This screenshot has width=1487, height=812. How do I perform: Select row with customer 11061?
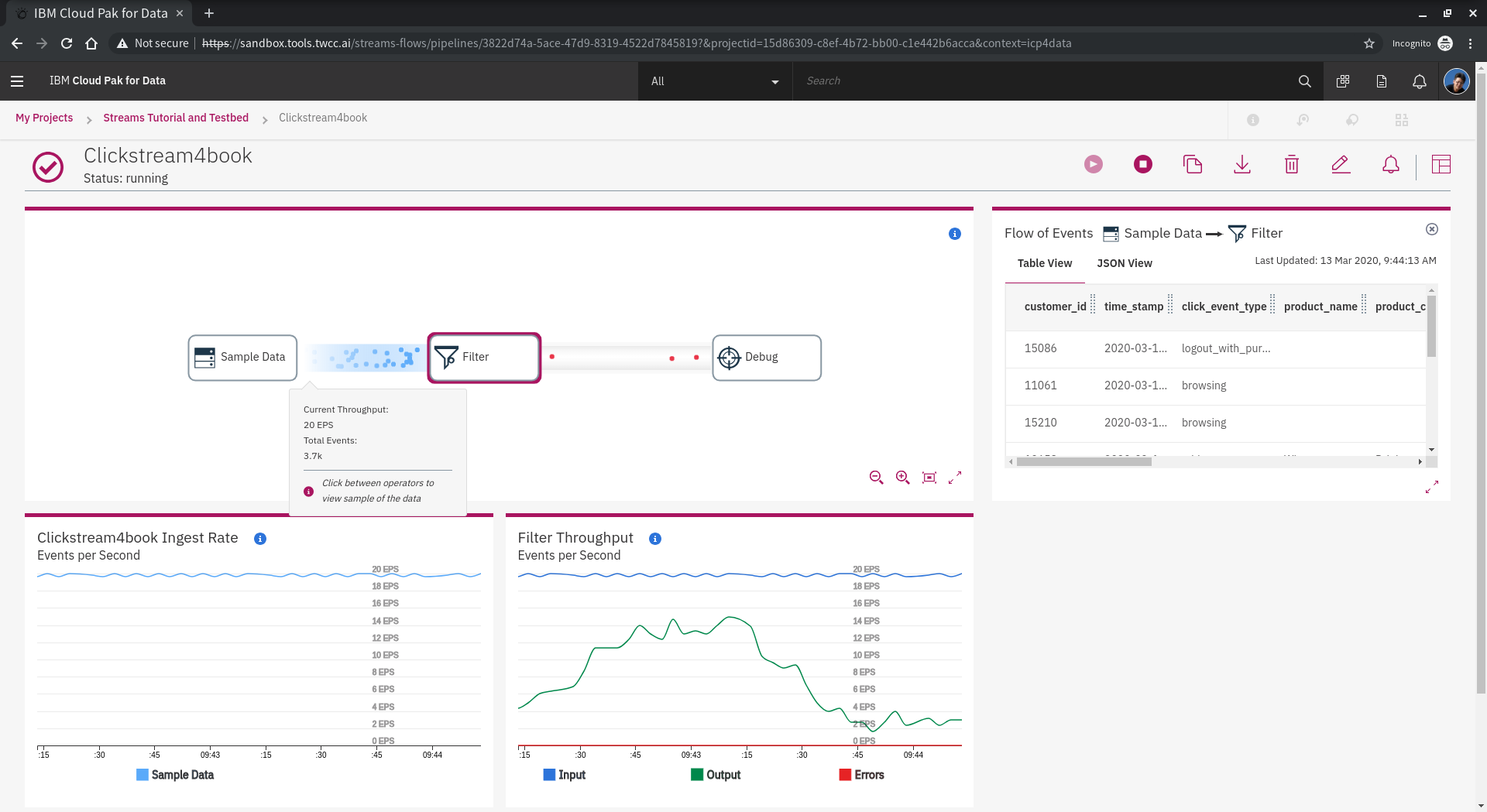1215,385
